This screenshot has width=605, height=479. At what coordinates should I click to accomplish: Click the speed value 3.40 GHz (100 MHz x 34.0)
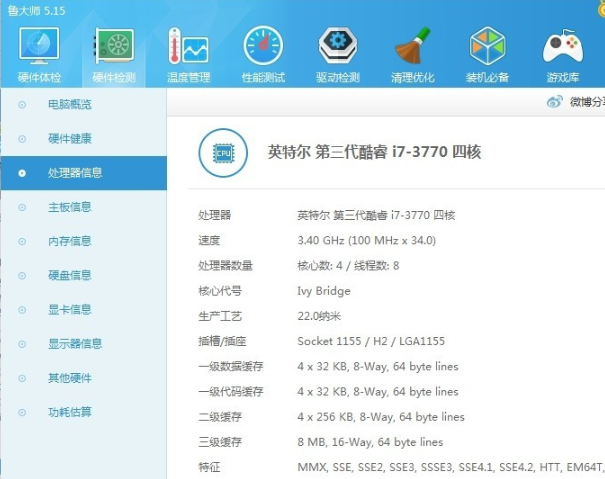pos(367,240)
